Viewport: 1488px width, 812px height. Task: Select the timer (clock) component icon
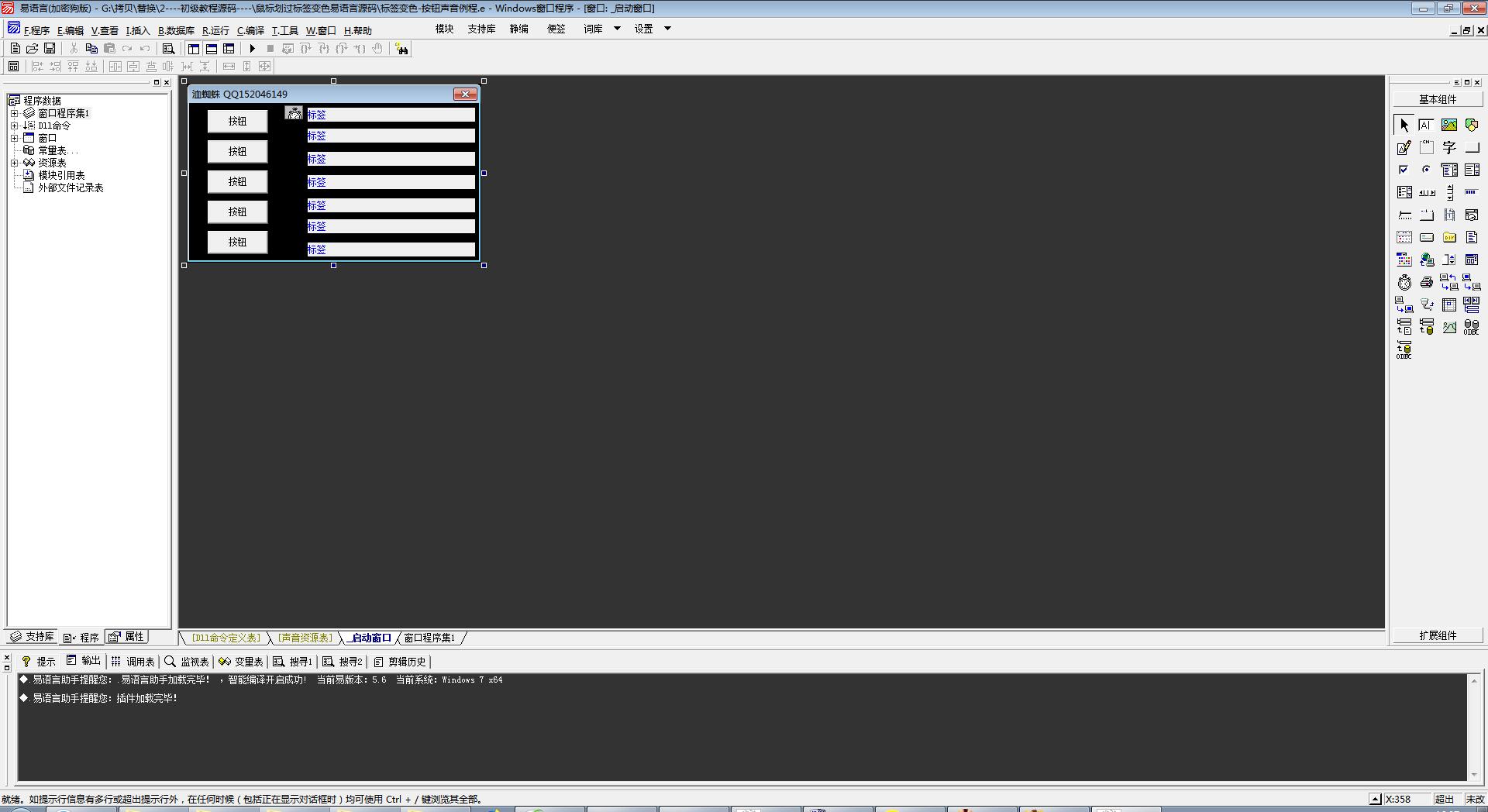tap(1404, 283)
